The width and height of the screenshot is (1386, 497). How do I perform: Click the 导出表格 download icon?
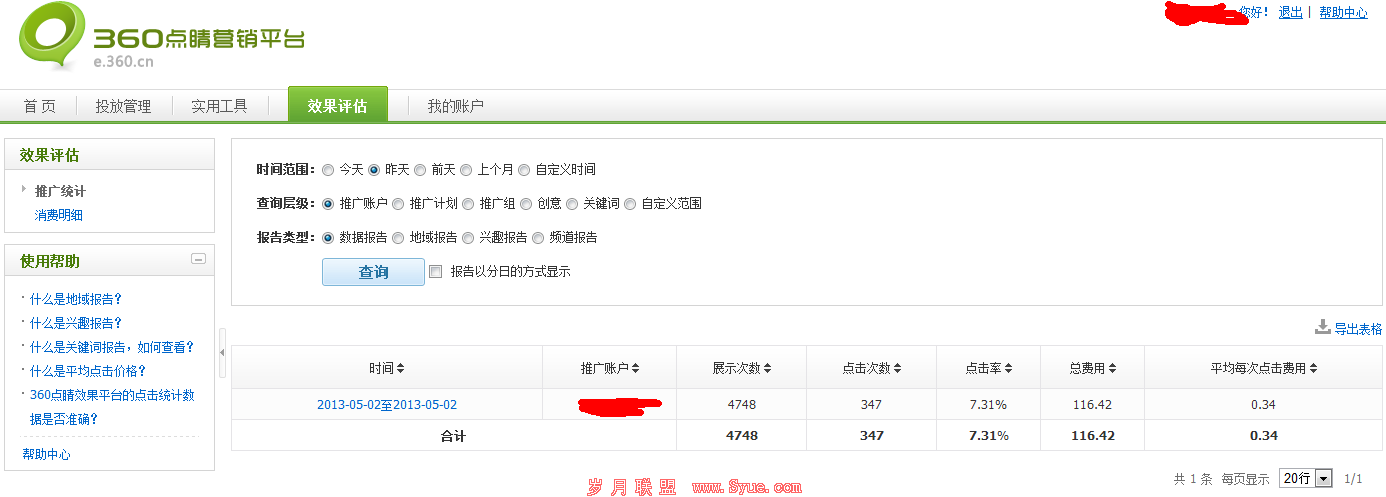(x=1323, y=327)
